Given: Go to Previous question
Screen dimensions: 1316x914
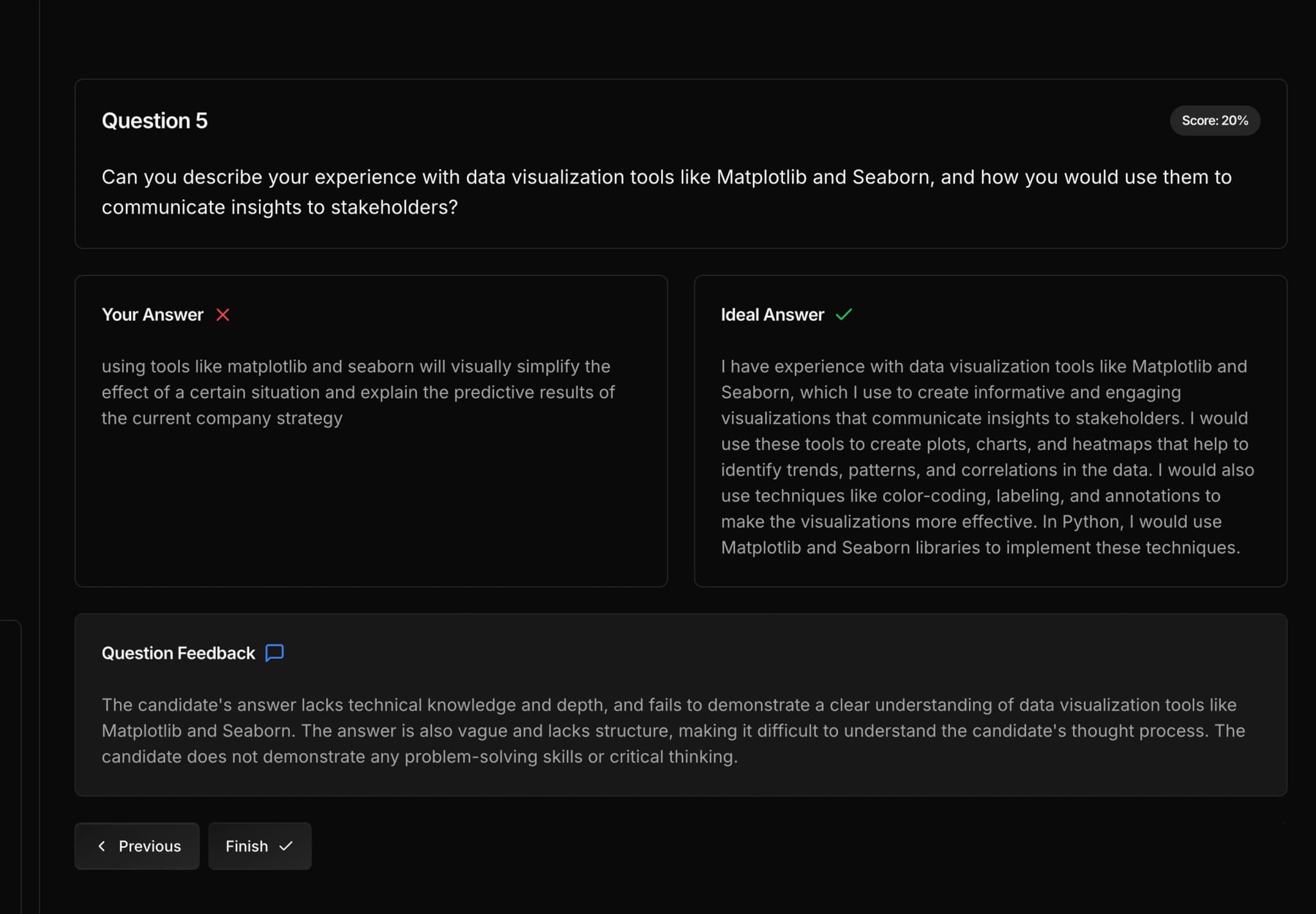Looking at the screenshot, I should [137, 846].
